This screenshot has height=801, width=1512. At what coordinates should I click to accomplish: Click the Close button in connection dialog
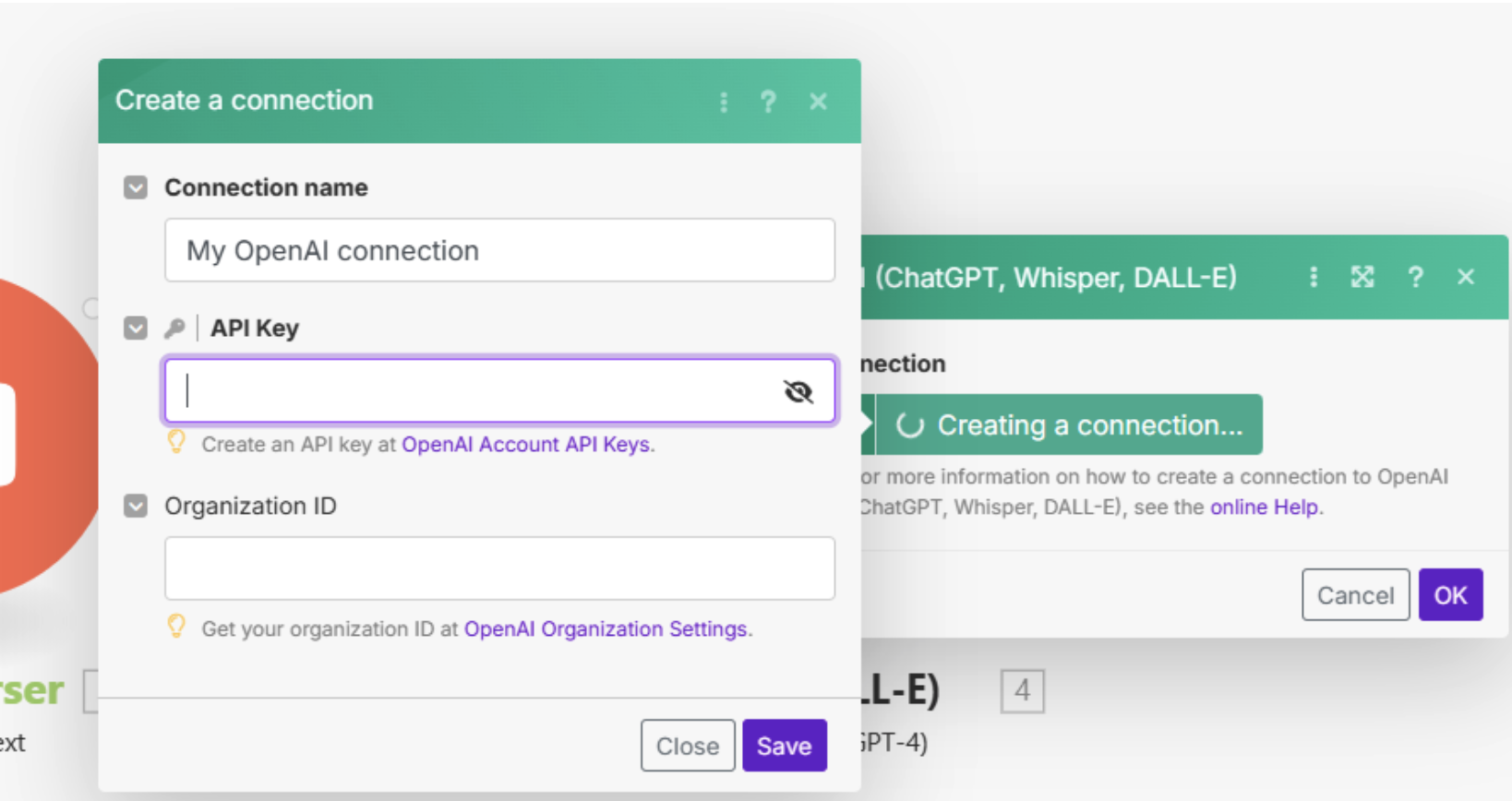coord(688,746)
